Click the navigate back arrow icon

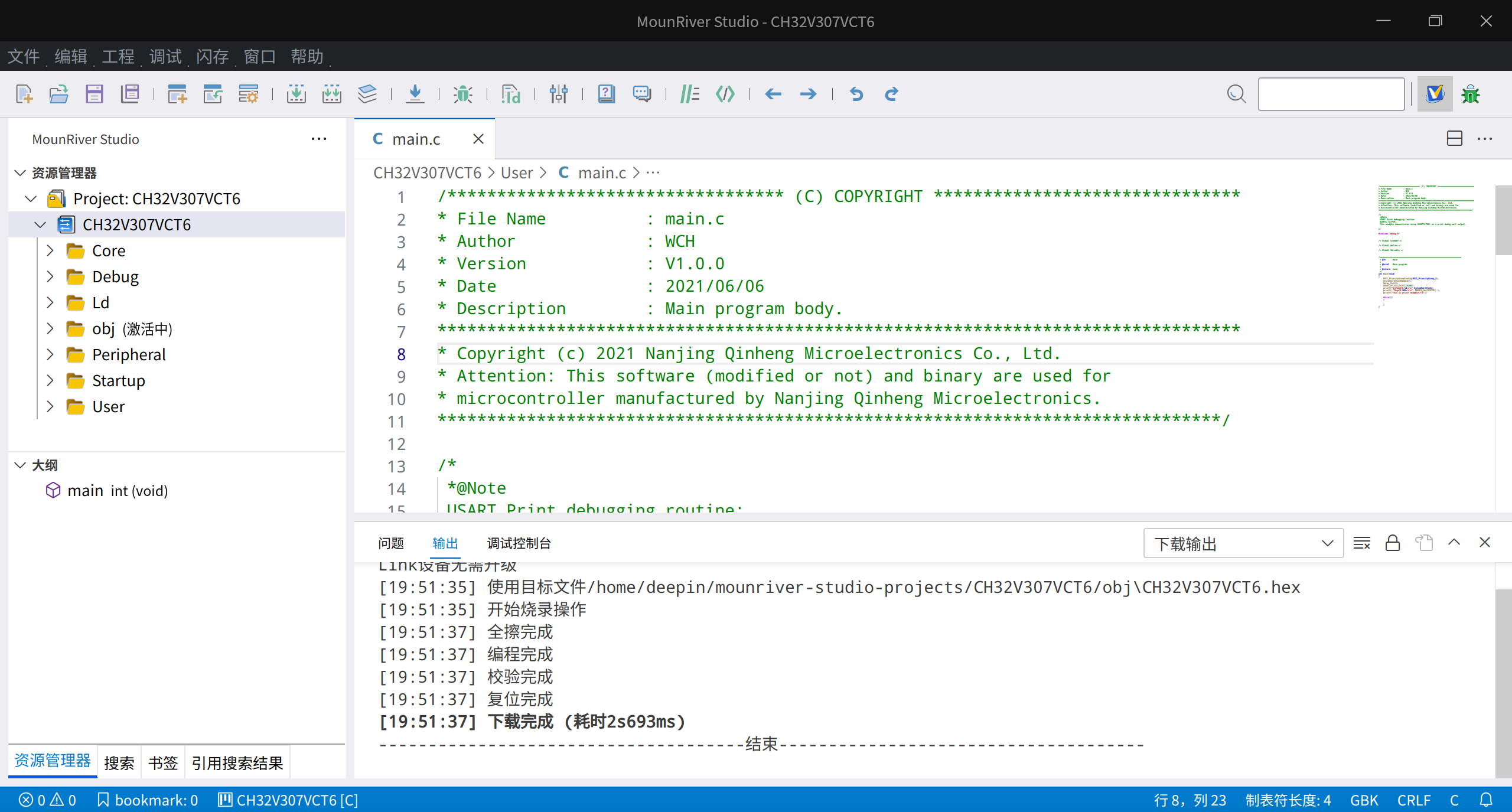(x=773, y=94)
